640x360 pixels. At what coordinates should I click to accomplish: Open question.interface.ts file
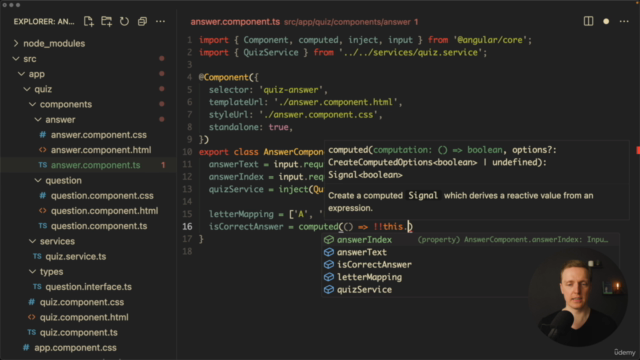coord(88,287)
